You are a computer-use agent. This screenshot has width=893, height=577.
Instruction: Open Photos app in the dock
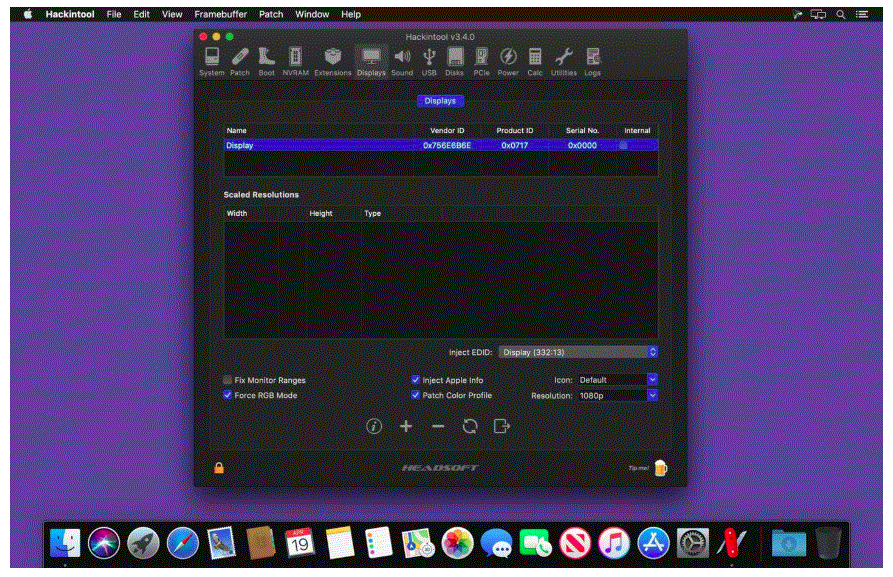(x=457, y=543)
